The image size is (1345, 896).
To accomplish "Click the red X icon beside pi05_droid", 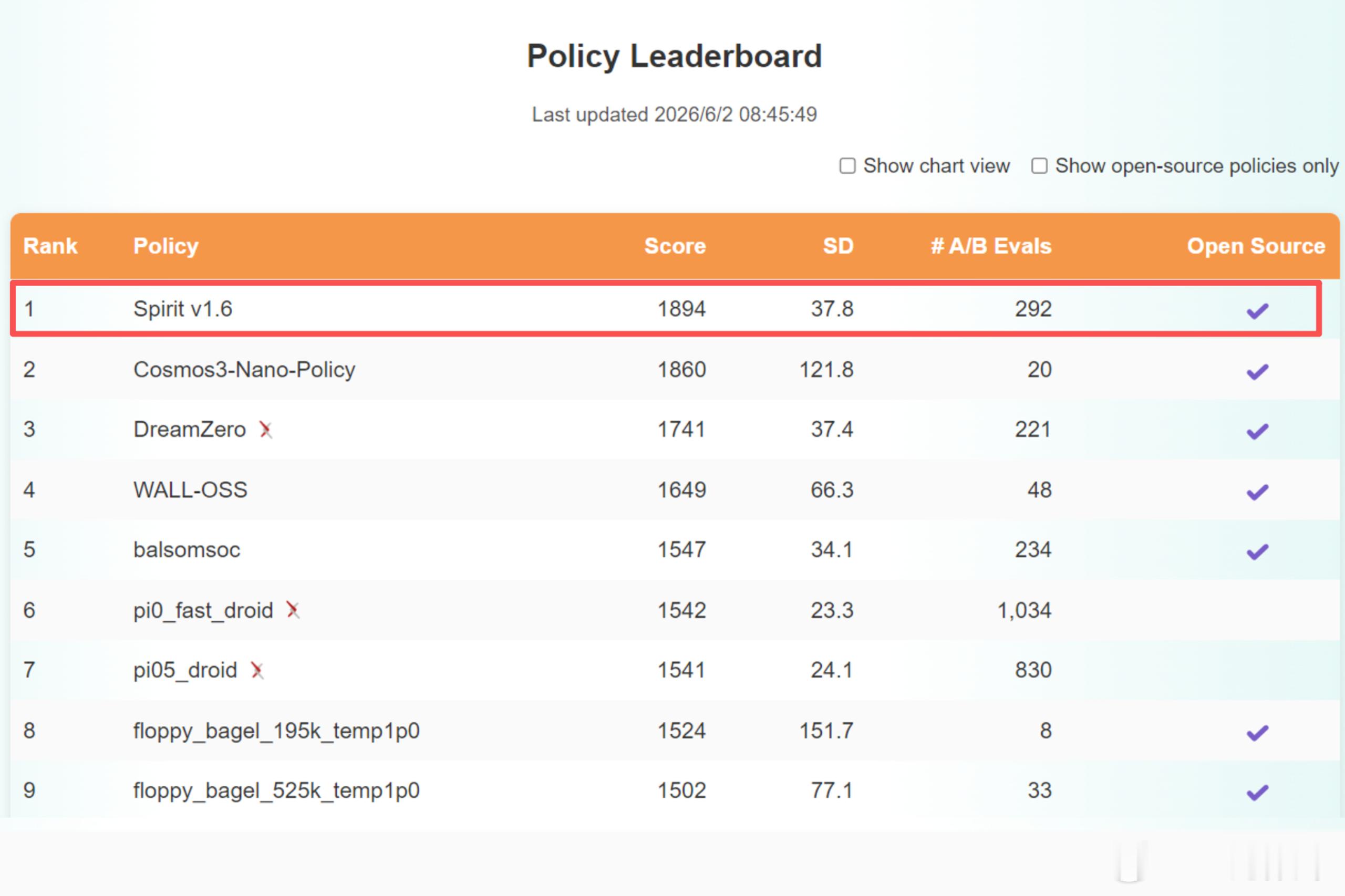I will point(257,670).
